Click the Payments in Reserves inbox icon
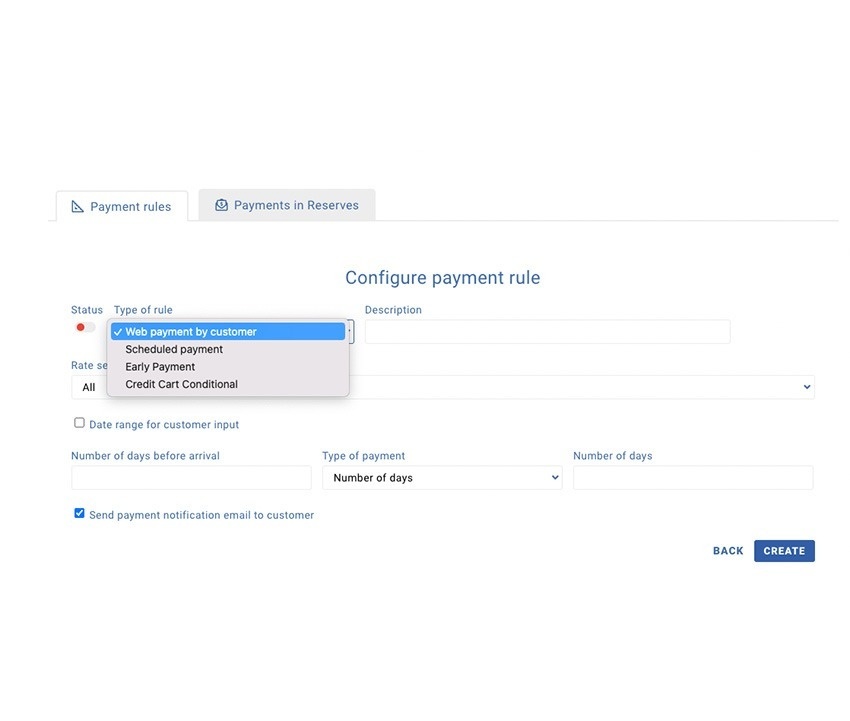This screenshot has height=721, width=850. (x=221, y=205)
